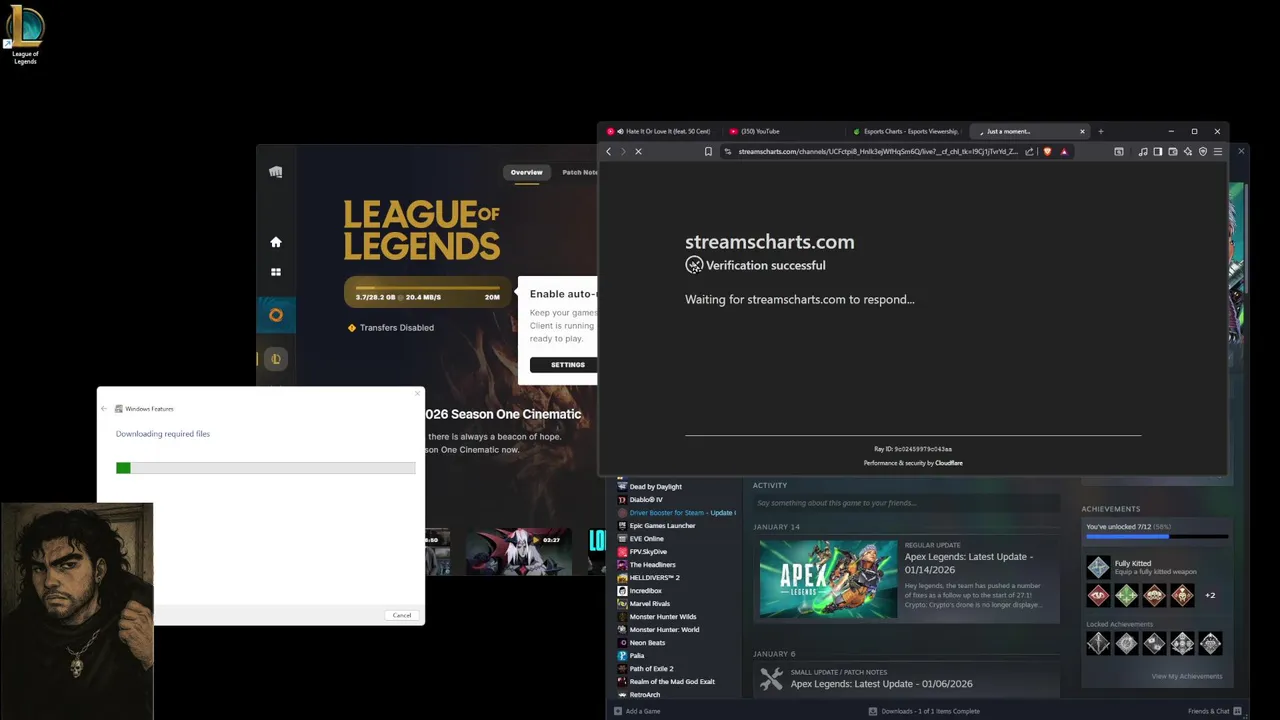Select Driver Booster for Steam in library
The width and height of the screenshot is (1280, 720).
pyautogui.click(x=676, y=513)
